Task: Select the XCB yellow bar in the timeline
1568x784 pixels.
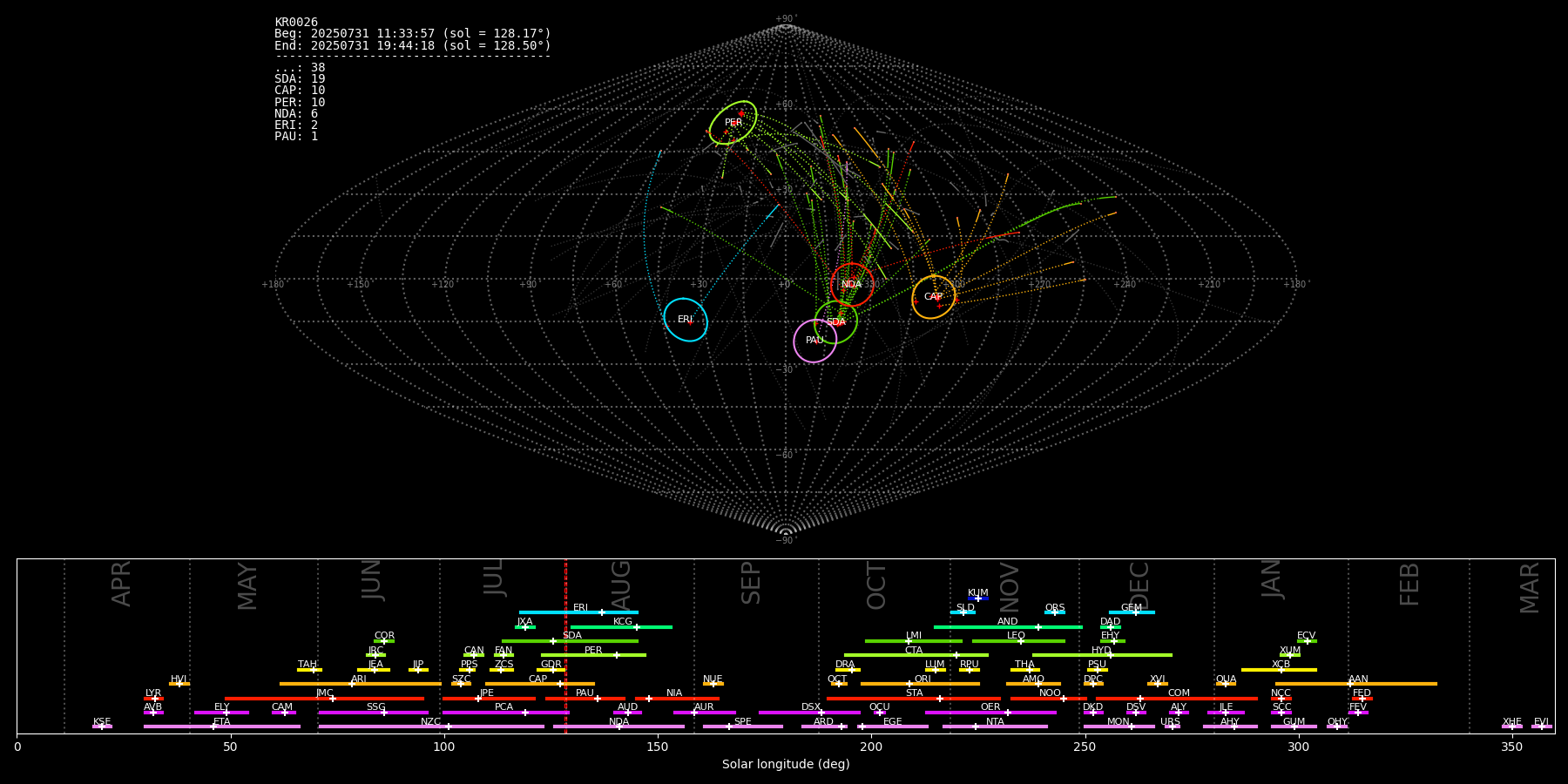Action: point(1279,670)
